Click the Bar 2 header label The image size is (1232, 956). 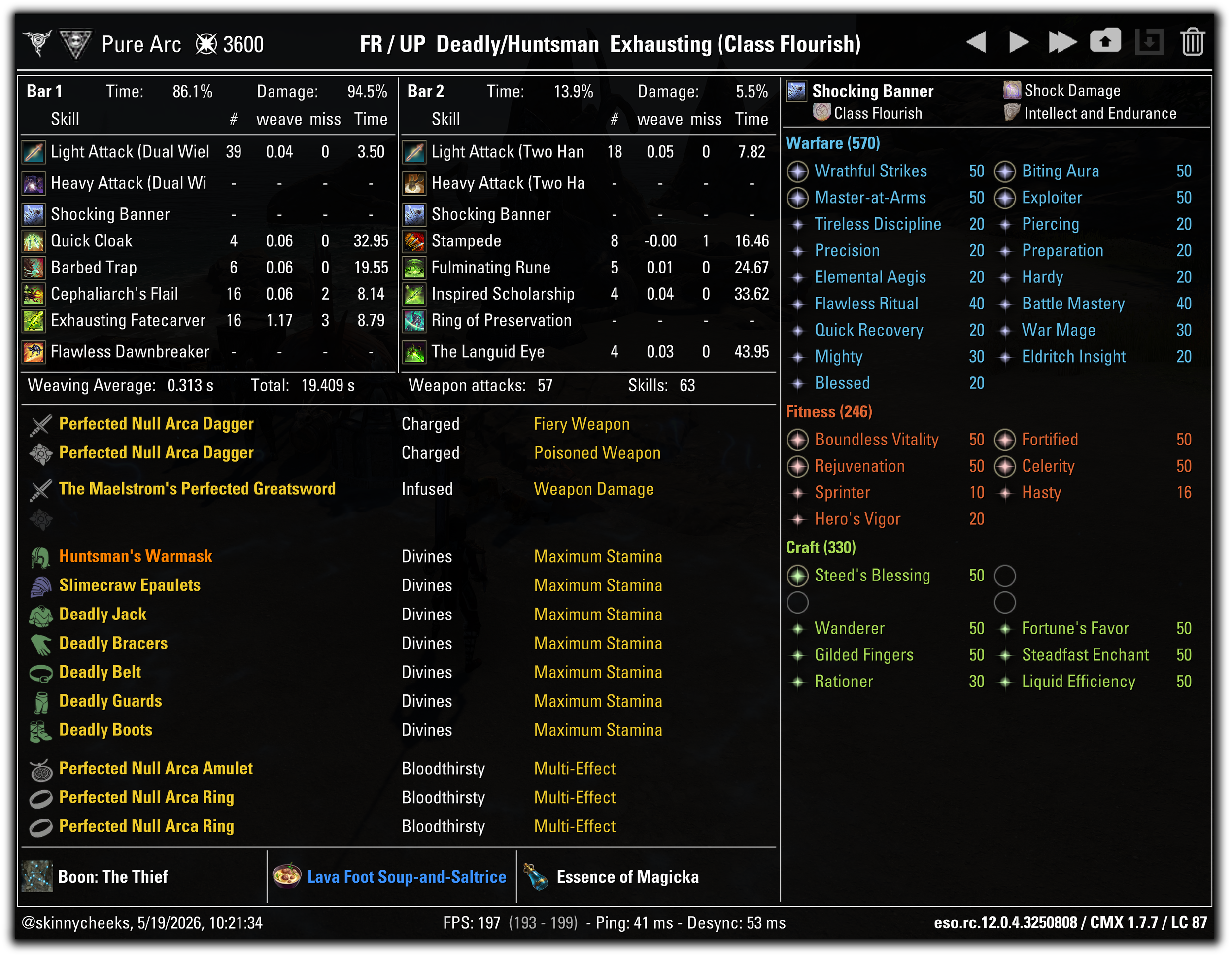click(x=425, y=91)
